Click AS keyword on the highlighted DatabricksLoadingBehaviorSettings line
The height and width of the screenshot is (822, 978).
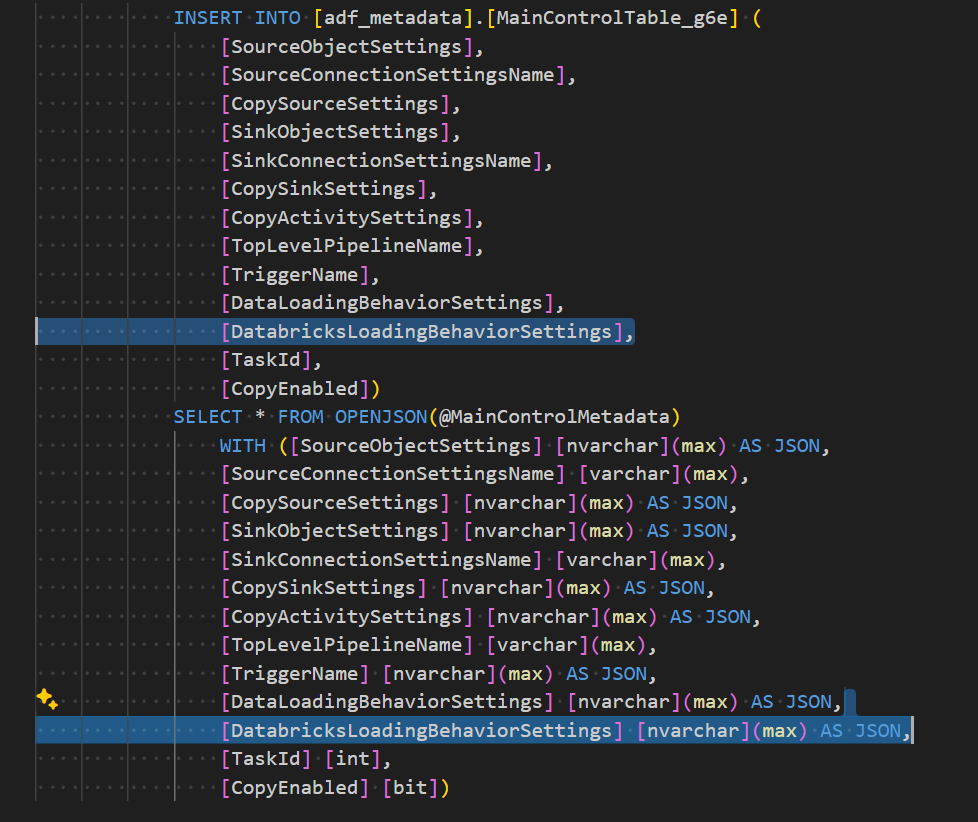click(831, 731)
